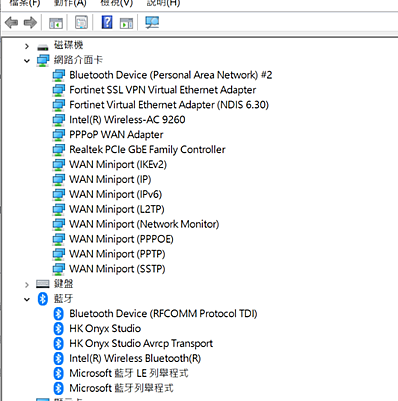The image size is (398, 401).
Task: Select Realtek PCIe GbE Family Controller
Action: [147, 149]
